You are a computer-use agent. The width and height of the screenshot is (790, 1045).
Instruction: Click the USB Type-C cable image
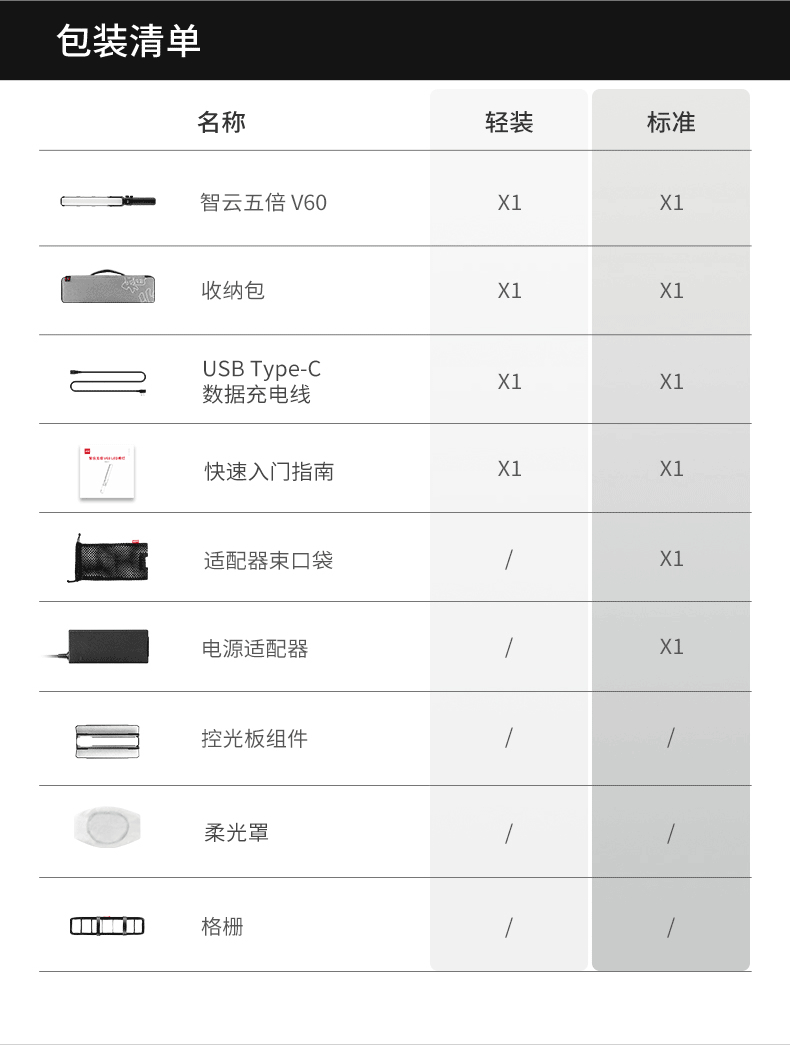click(x=108, y=382)
